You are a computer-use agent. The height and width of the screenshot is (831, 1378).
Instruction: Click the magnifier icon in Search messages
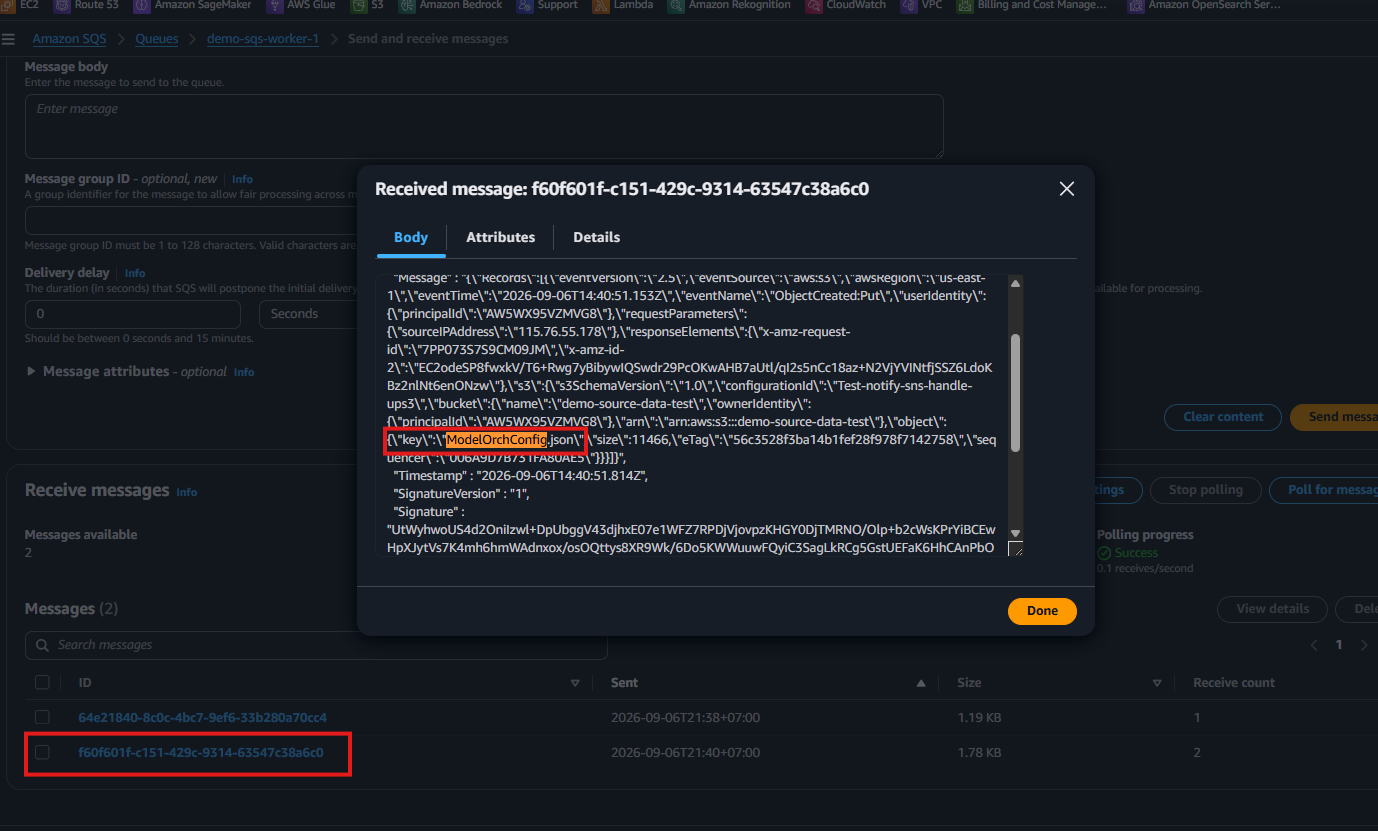coord(42,645)
